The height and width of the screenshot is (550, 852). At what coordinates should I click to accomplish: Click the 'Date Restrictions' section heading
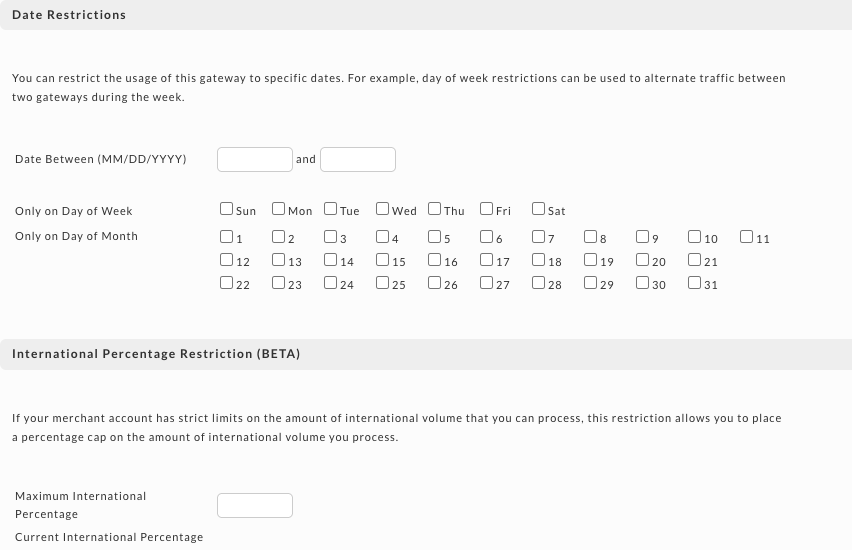tap(69, 15)
